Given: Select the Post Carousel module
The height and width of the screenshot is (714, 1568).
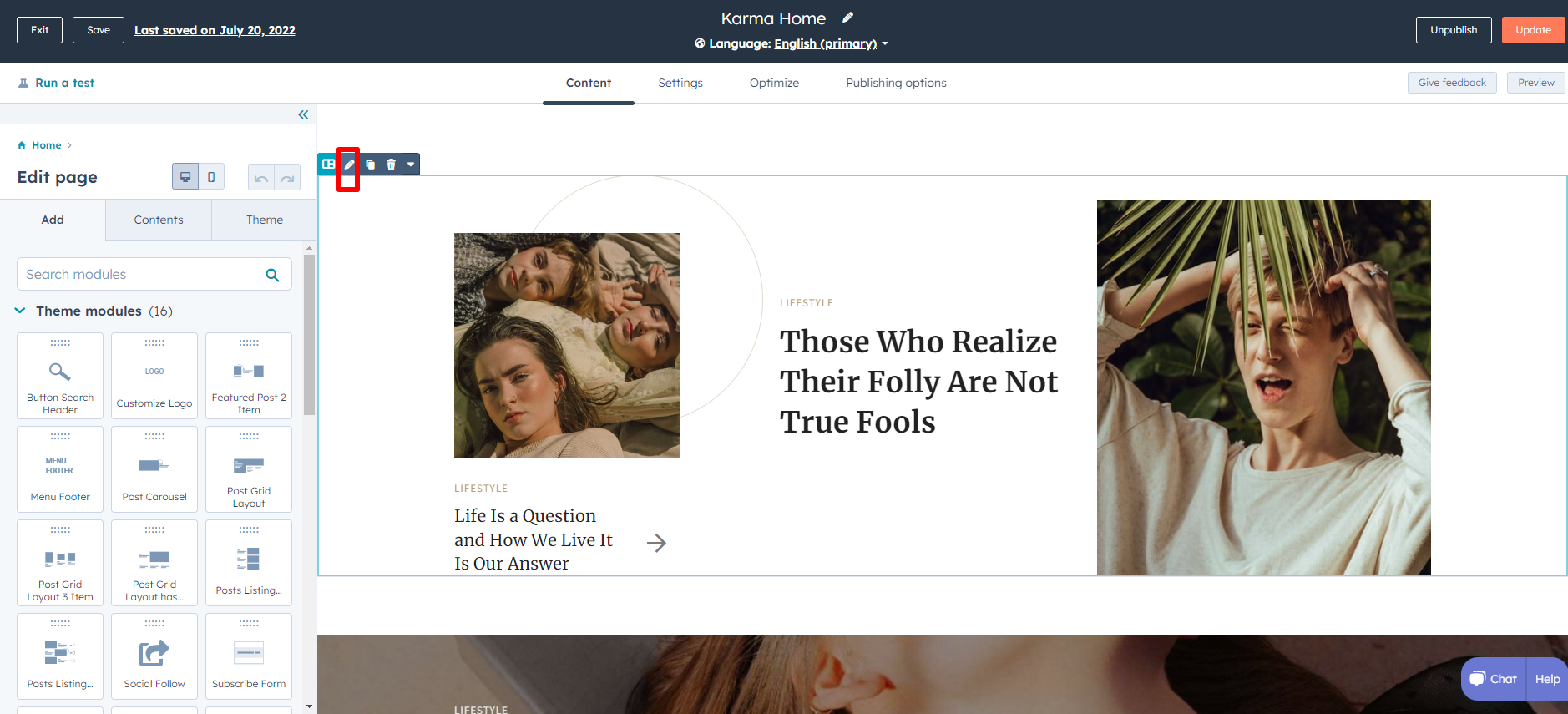Looking at the screenshot, I should coord(154,469).
